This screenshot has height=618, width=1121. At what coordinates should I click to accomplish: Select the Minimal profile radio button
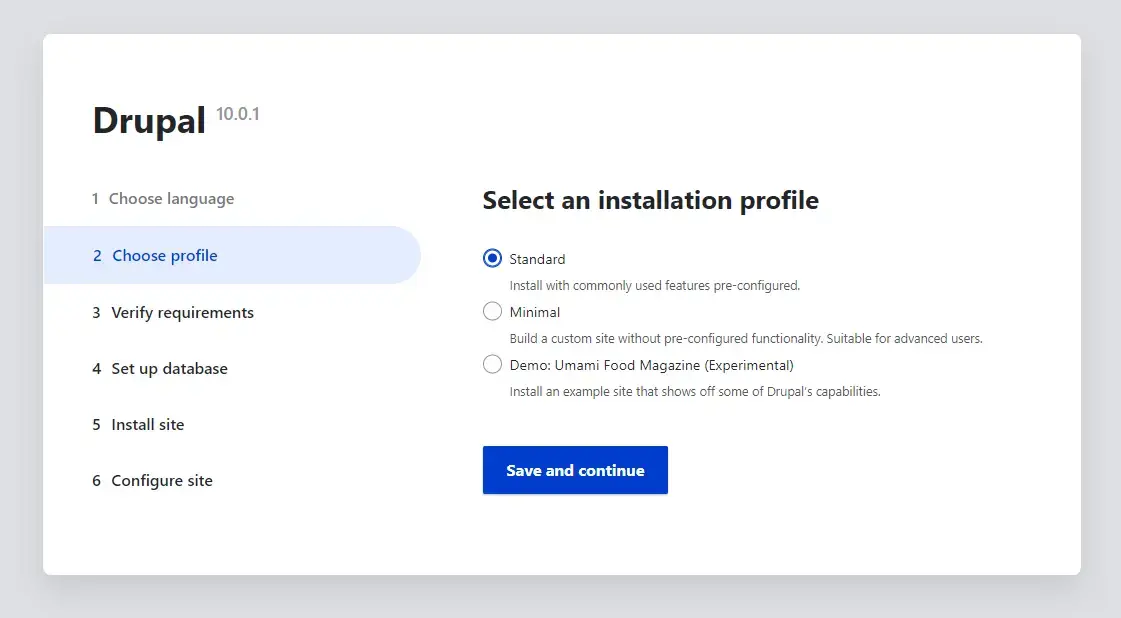pyautogui.click(x=492, y=312)
